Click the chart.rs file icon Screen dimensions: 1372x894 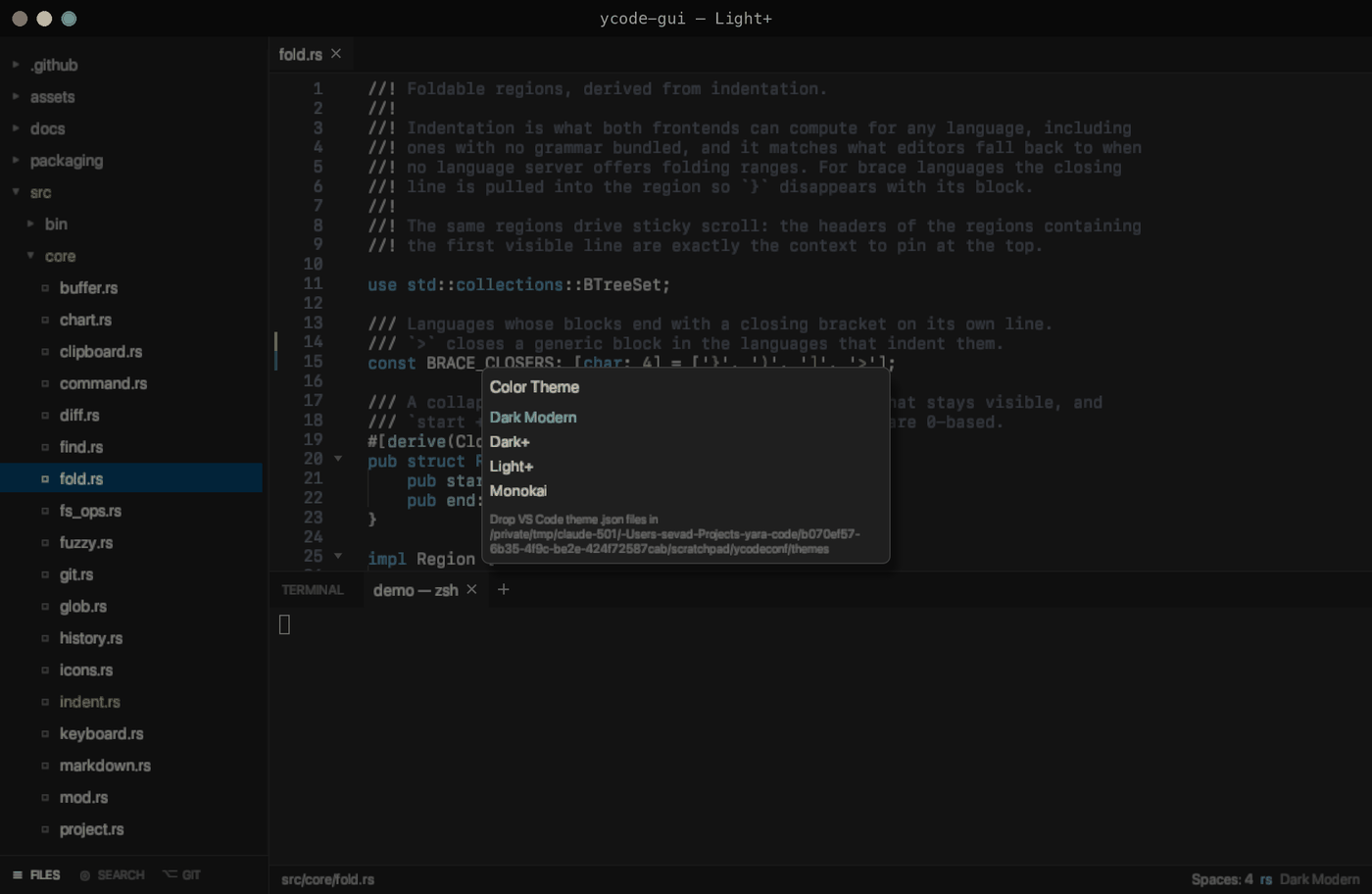coord(45,320)
